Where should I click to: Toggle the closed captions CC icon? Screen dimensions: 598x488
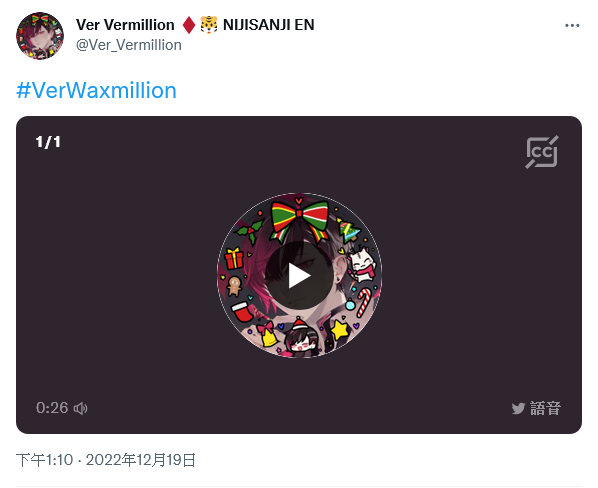(542, 152)
